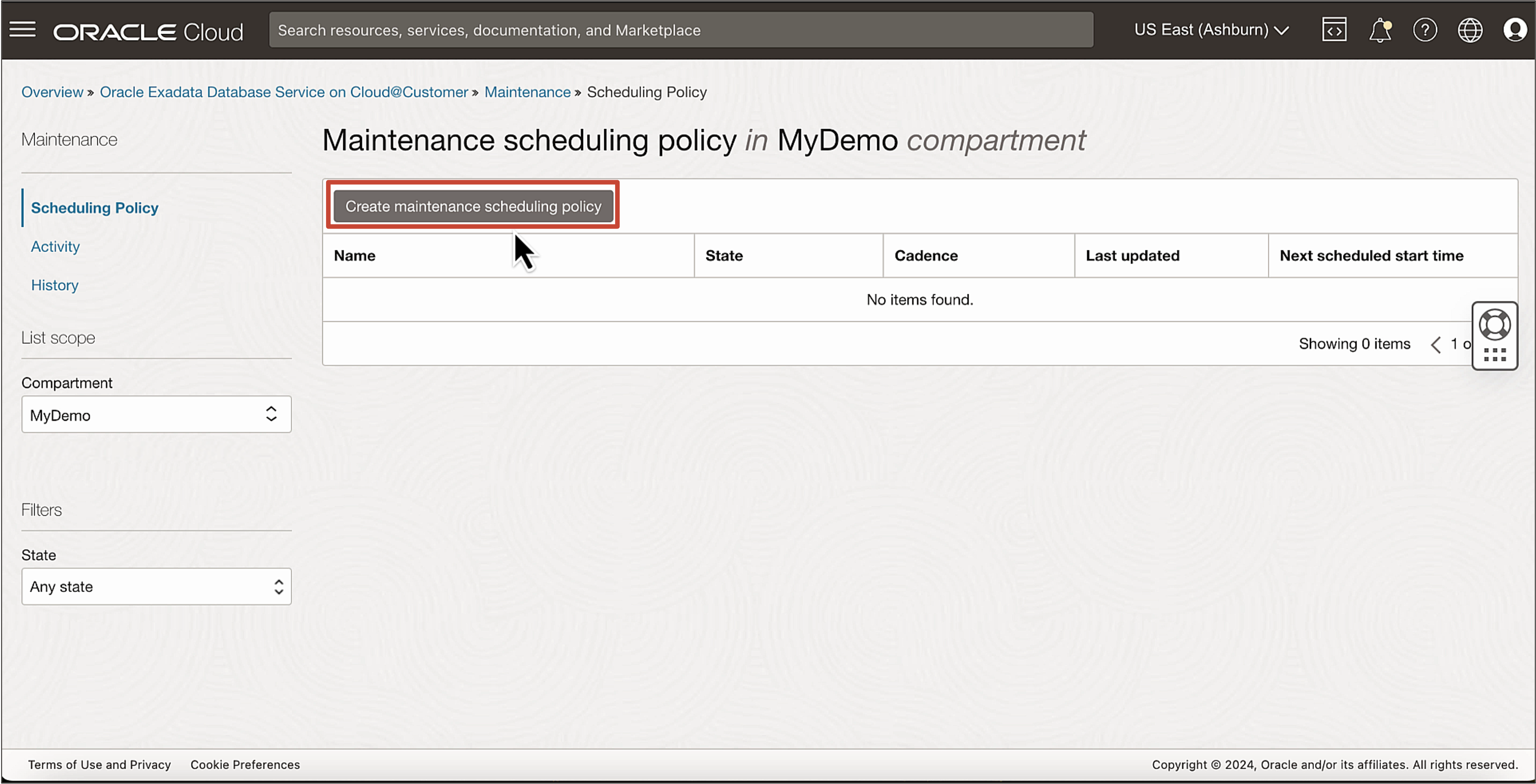1536x784 pixels.
Task: Navigate to Overview breadcrumb
Action: point(52,92)
